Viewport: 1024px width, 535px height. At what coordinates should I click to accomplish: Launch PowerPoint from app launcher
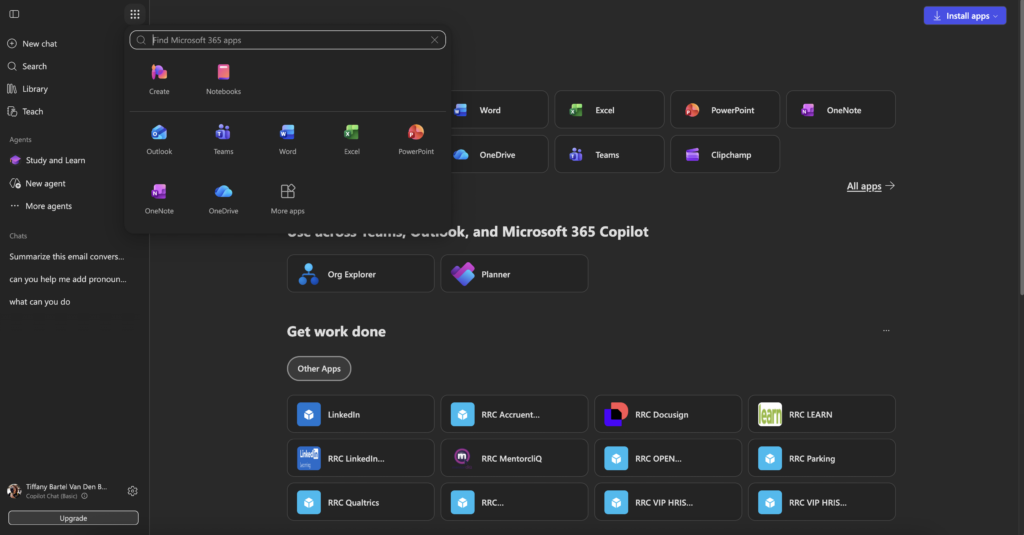coord(416,139)
